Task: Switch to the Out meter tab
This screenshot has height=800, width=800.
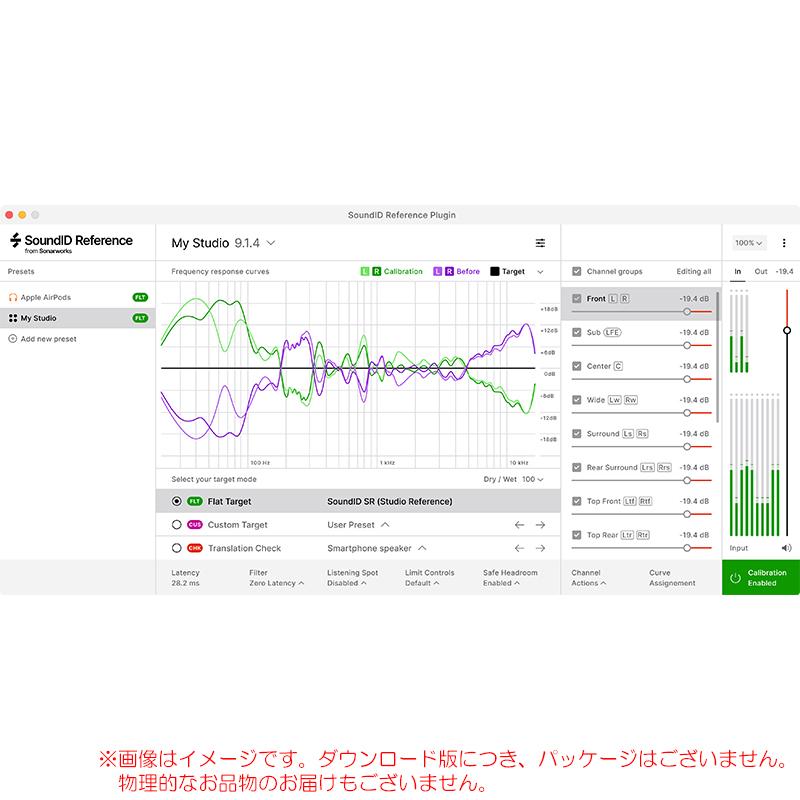Action: click(762, 270)
